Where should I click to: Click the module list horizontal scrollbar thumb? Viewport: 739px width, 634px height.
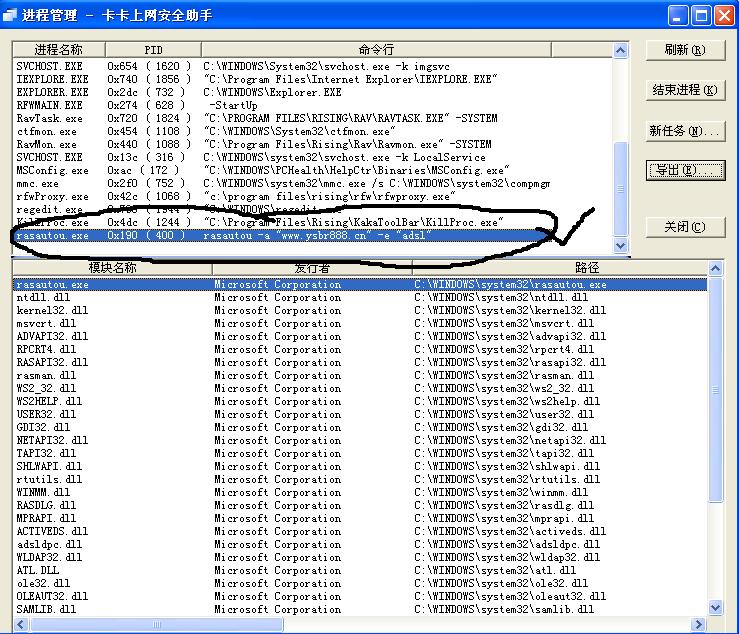pyautogui.click(x=157, y=625)
